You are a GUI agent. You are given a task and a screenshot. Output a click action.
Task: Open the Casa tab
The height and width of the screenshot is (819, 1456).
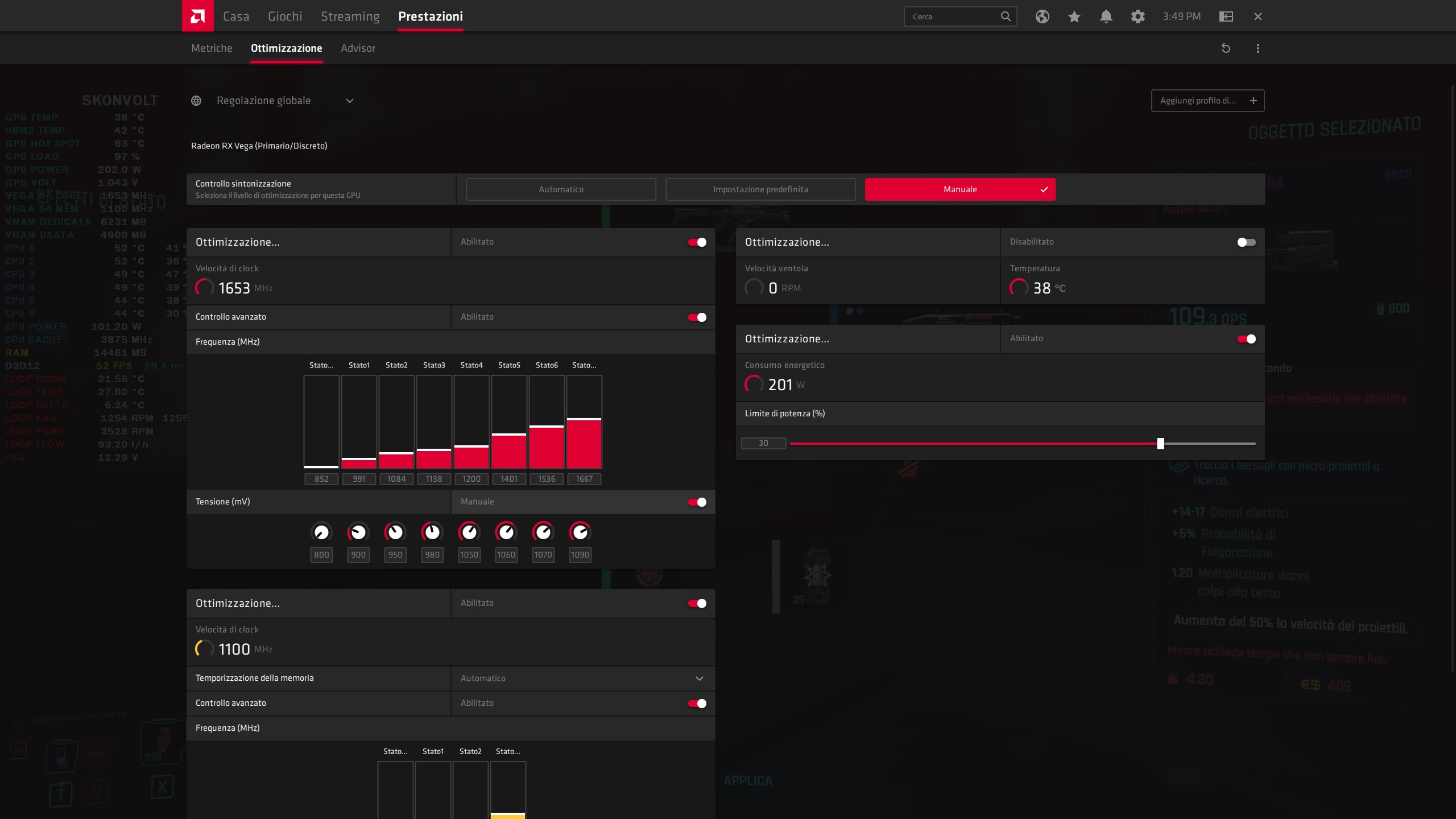236,16
